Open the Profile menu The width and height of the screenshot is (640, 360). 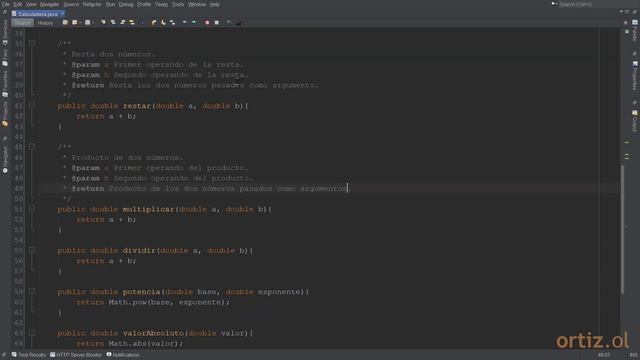[x=144, y=4]
